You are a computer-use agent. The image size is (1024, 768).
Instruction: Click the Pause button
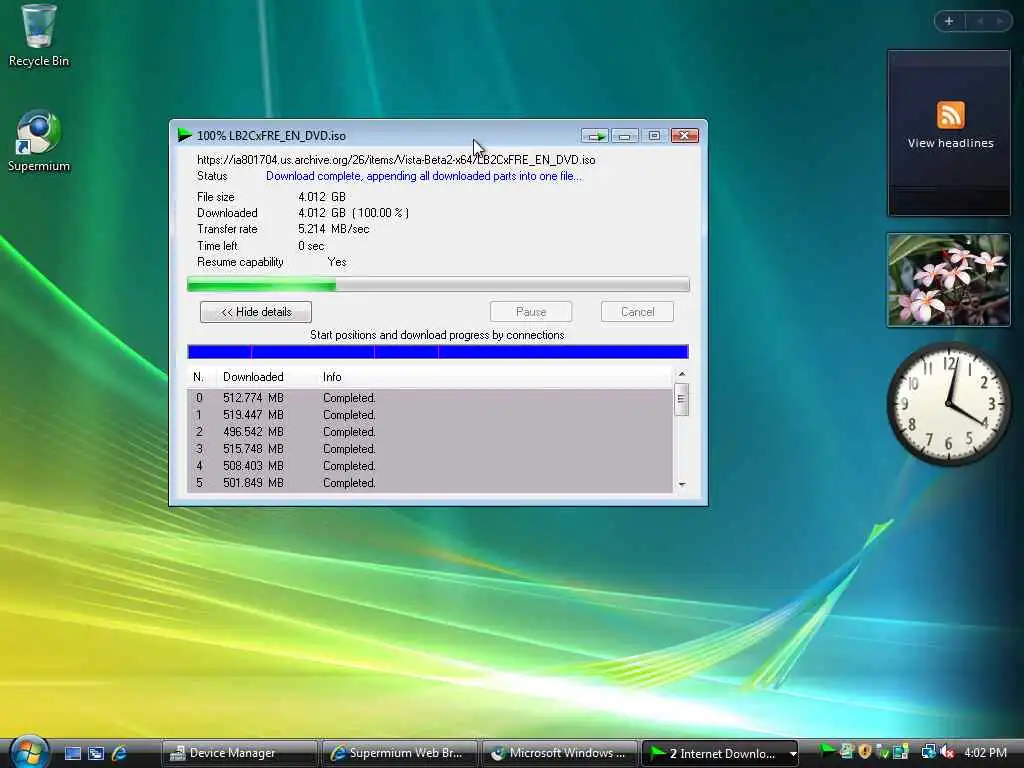tap(531, 312)
